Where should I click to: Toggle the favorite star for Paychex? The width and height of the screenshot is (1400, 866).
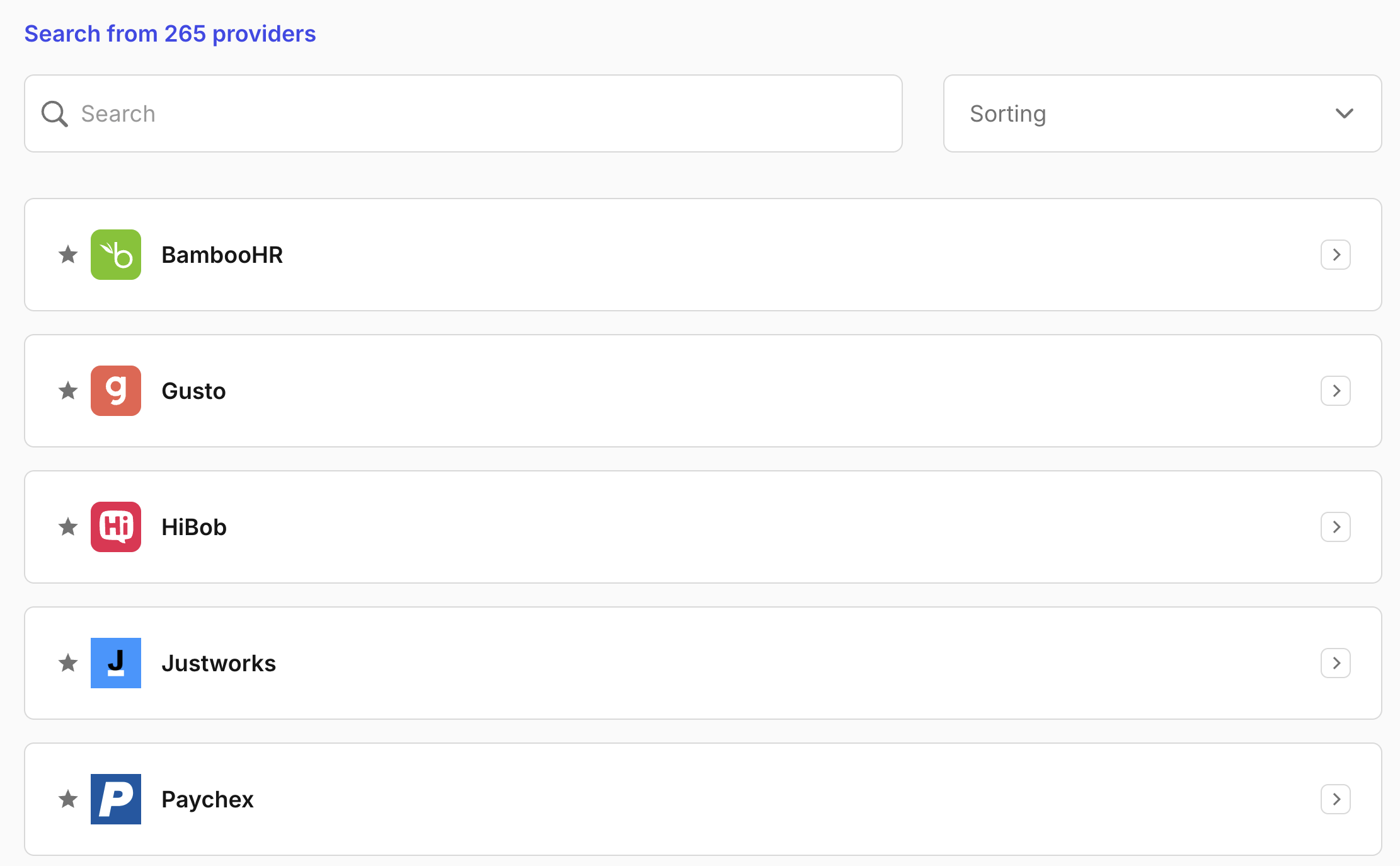[x=68, y=799]
